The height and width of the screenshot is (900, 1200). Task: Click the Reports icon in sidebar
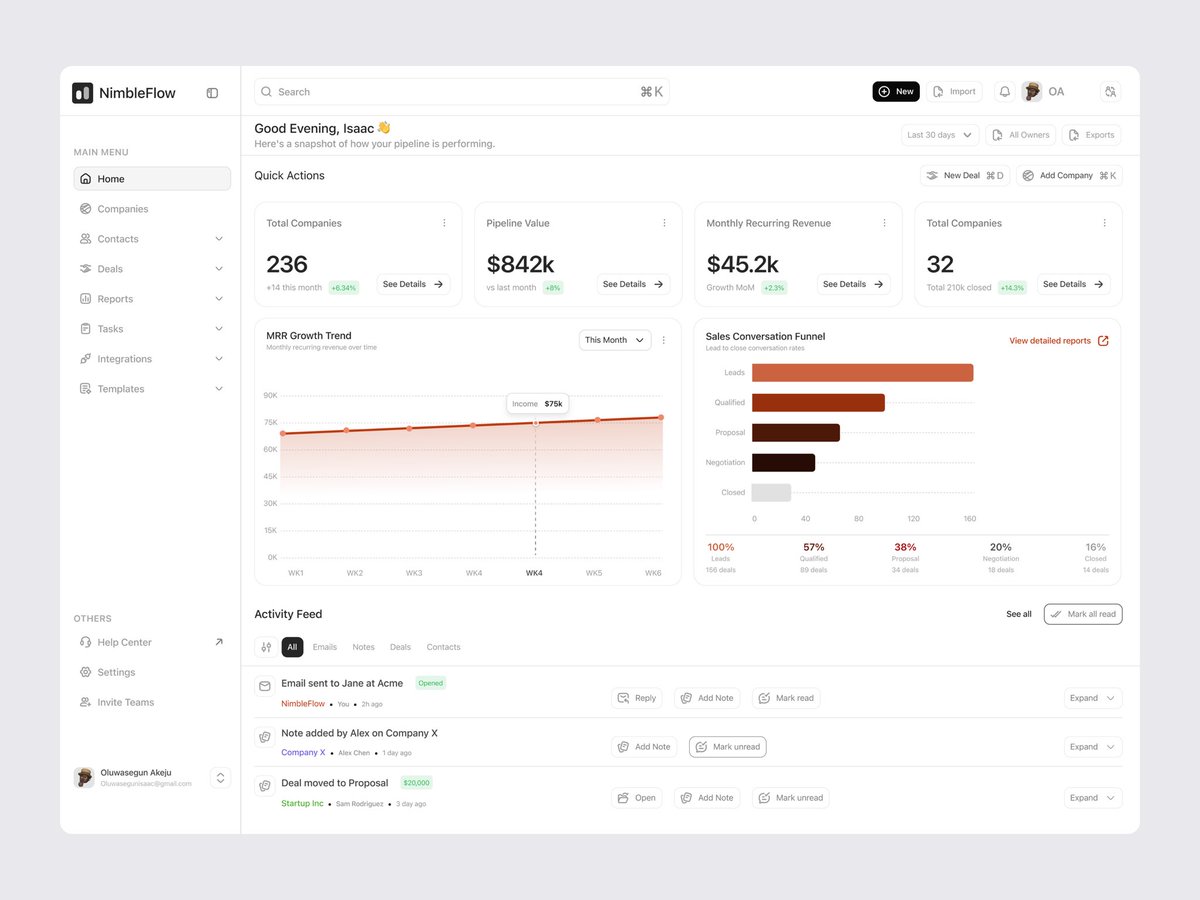click(x=86, y=299)
